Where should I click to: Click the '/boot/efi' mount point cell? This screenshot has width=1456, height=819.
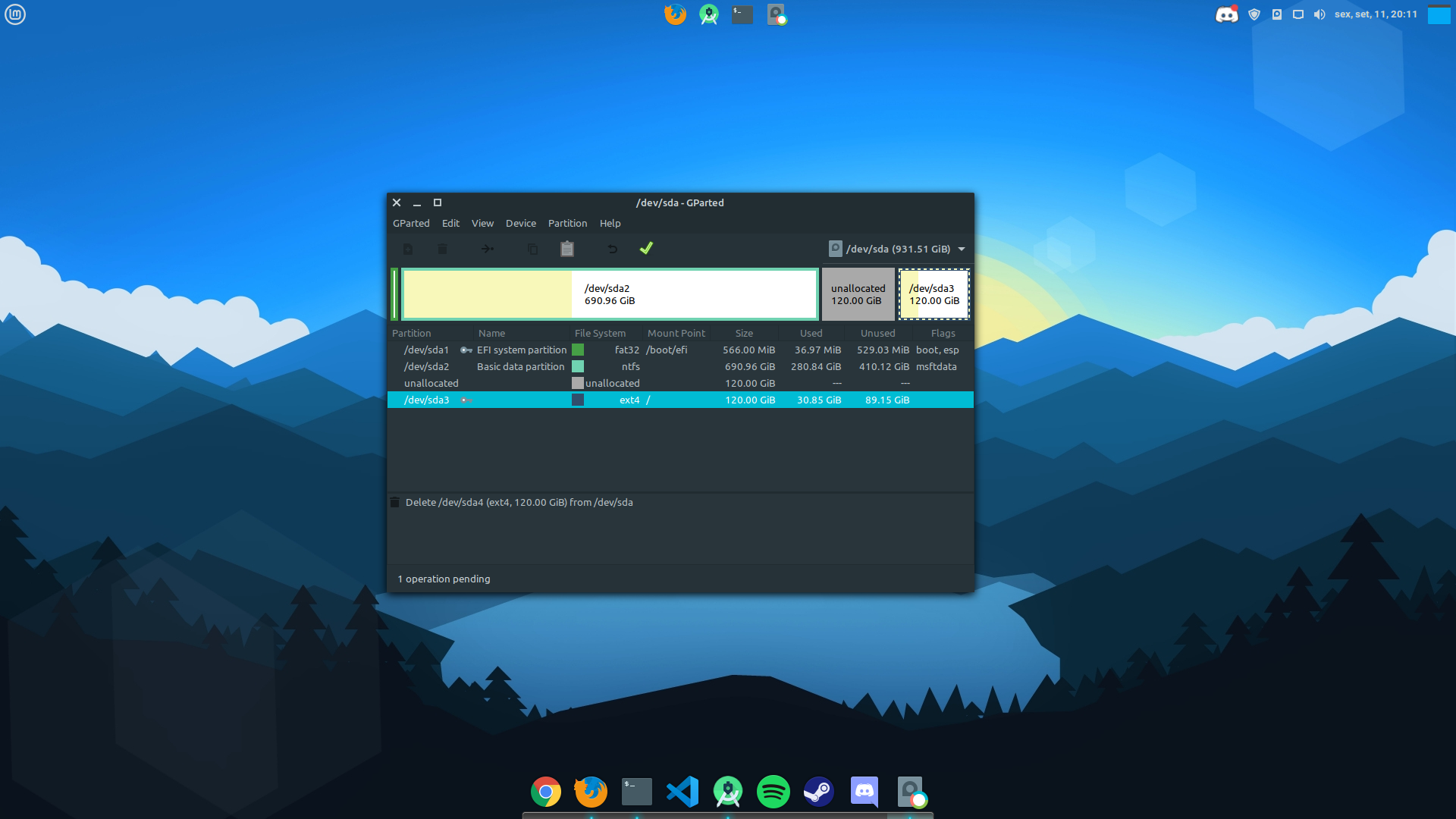(667, 350)
